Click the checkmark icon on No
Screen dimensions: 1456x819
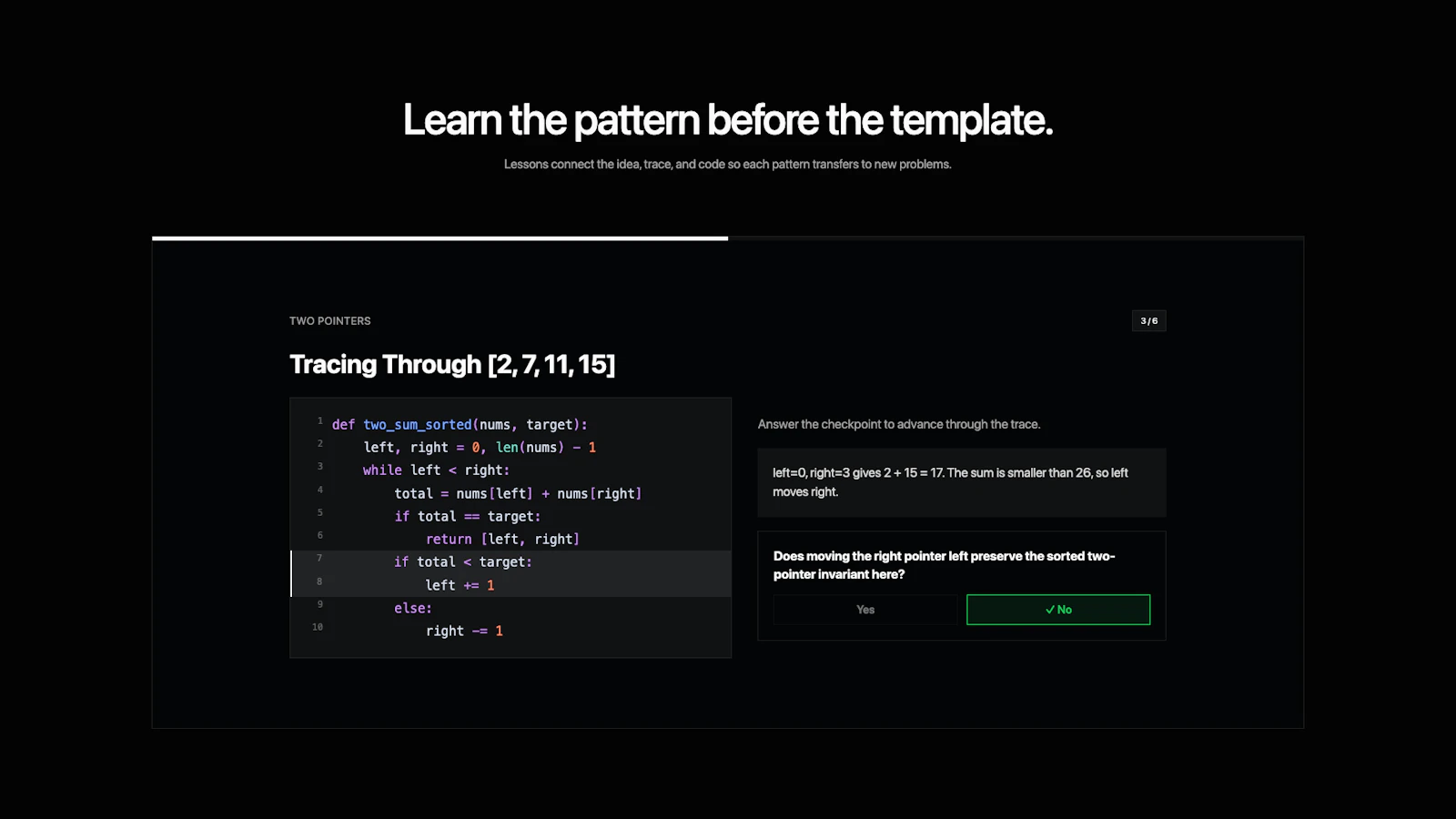tap(1050, 610)
